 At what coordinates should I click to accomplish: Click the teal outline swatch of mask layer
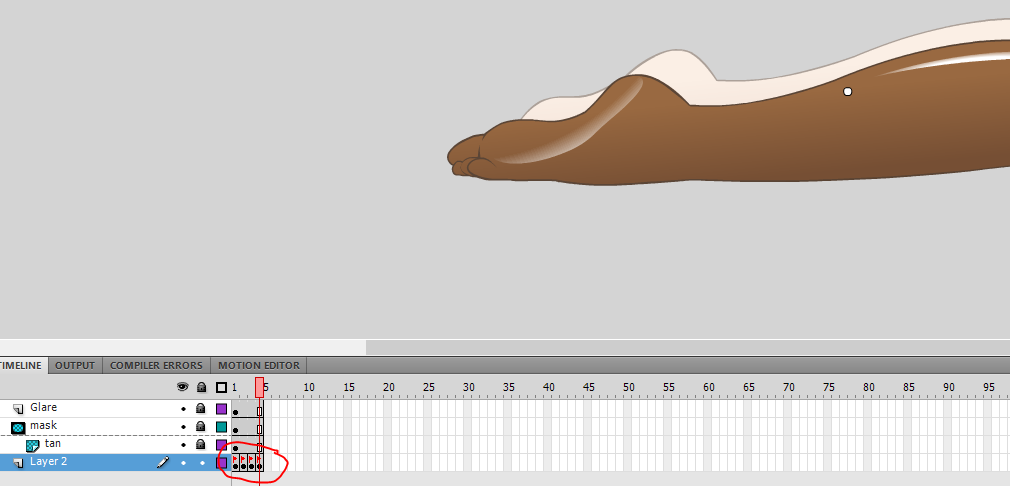[221, 427]
